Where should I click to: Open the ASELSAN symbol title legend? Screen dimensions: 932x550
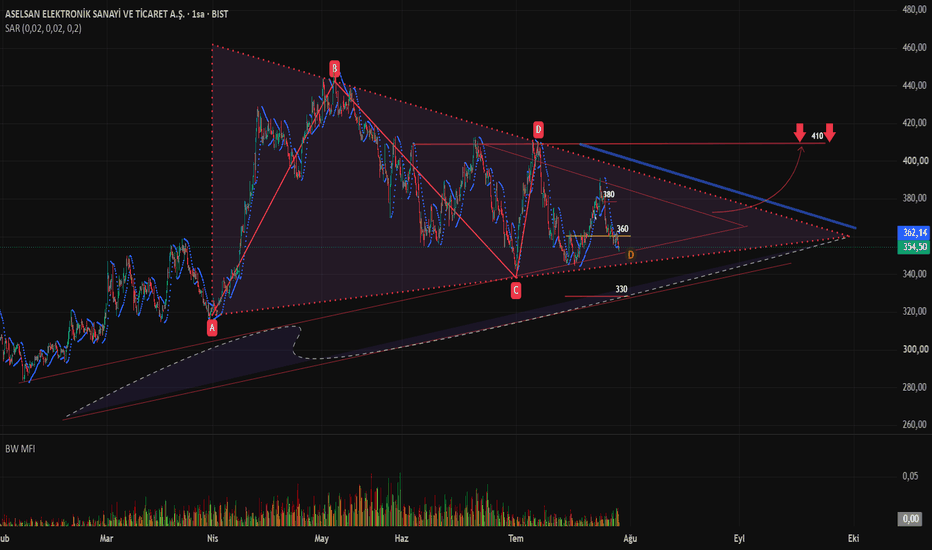[116, 14]
